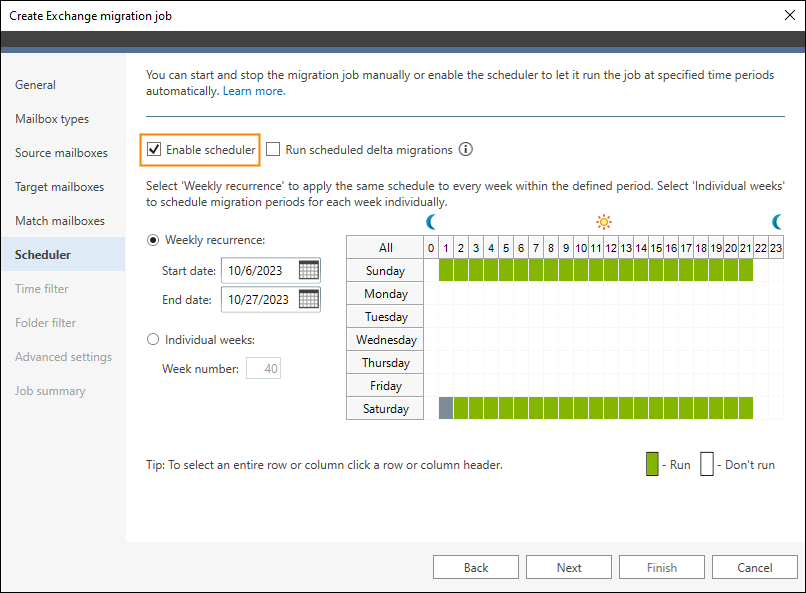Select the whole Friday row header
Image resolution: width=806 pixels, height=593 pixels.
click(385, 385)
